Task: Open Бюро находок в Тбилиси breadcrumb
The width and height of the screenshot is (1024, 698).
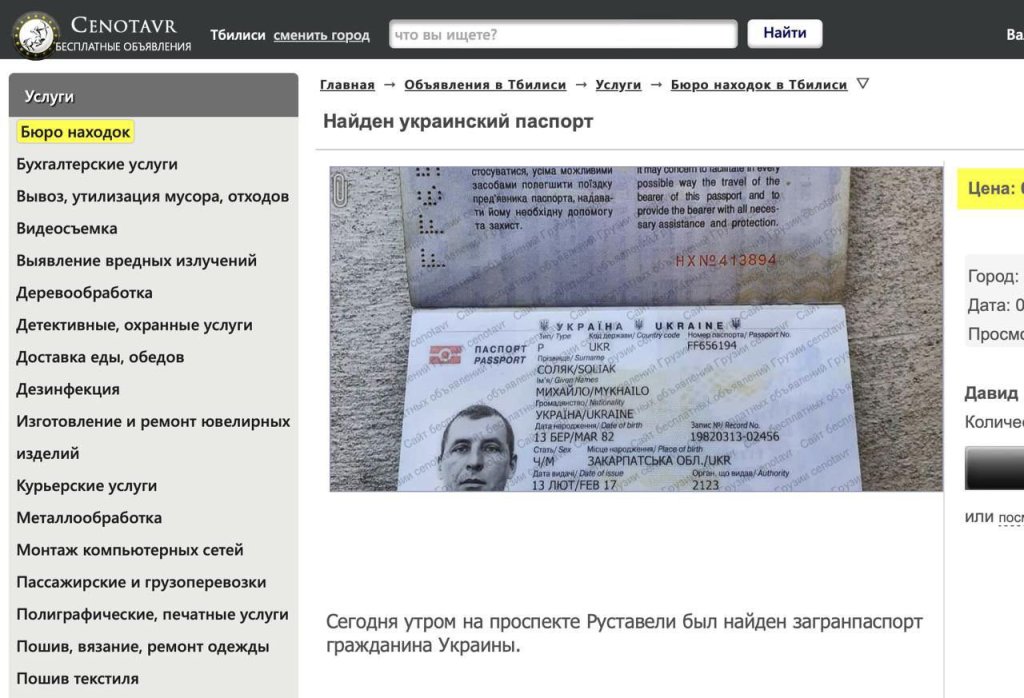Action: (x=758, y=84)
